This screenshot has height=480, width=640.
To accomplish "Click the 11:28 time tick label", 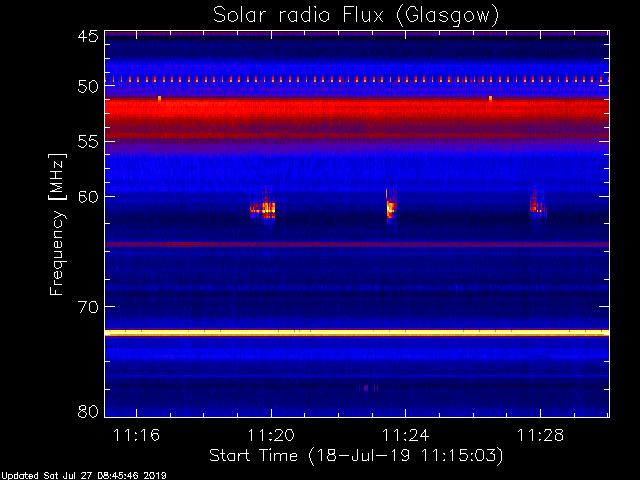I will [x=540, y=435].
